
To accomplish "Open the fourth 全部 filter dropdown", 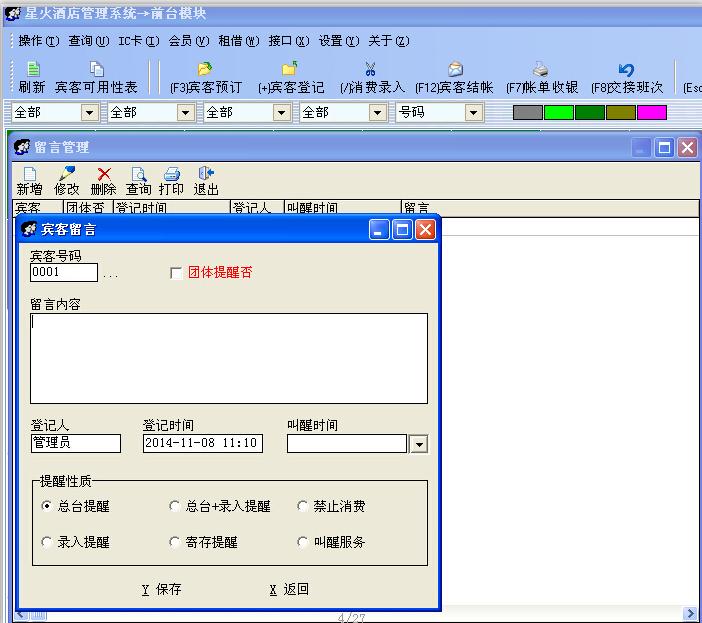I will coord(377,112).
